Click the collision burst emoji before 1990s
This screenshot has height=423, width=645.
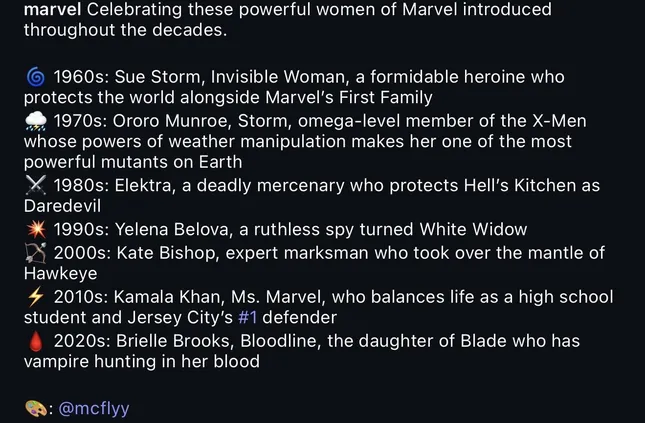coord(33,229)
